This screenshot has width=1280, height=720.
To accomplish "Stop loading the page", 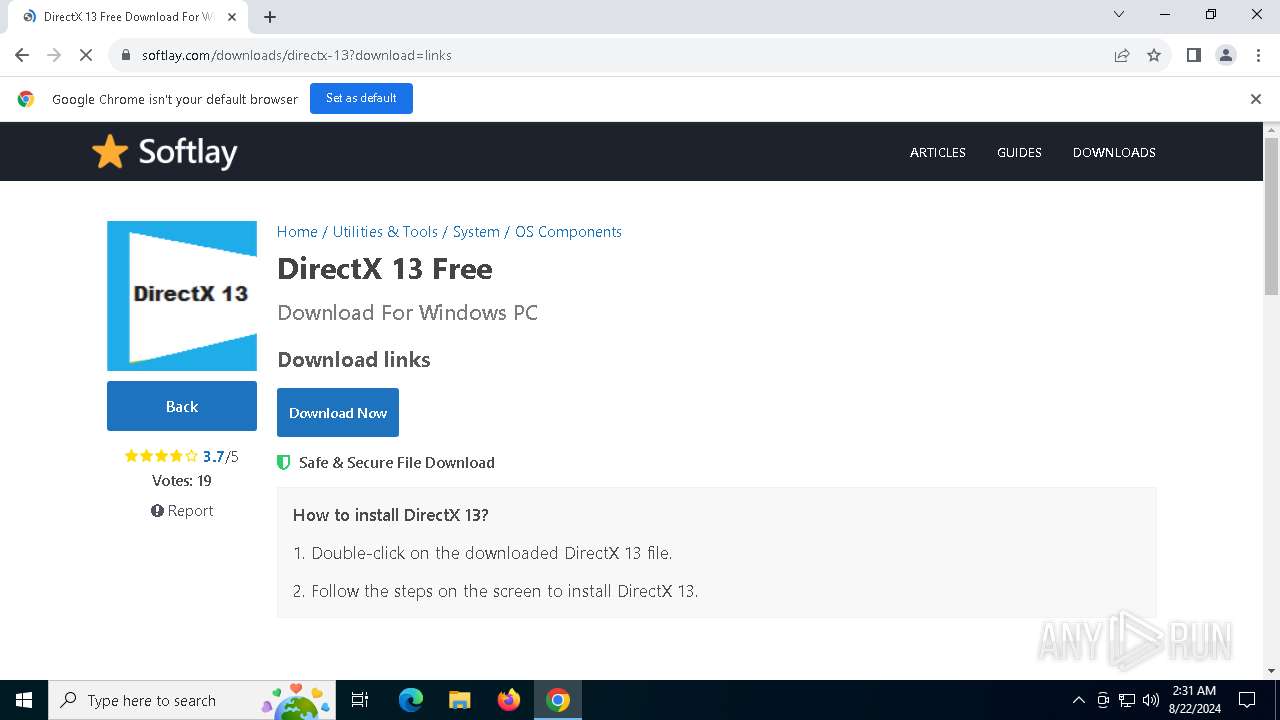I will click(86, 55).
